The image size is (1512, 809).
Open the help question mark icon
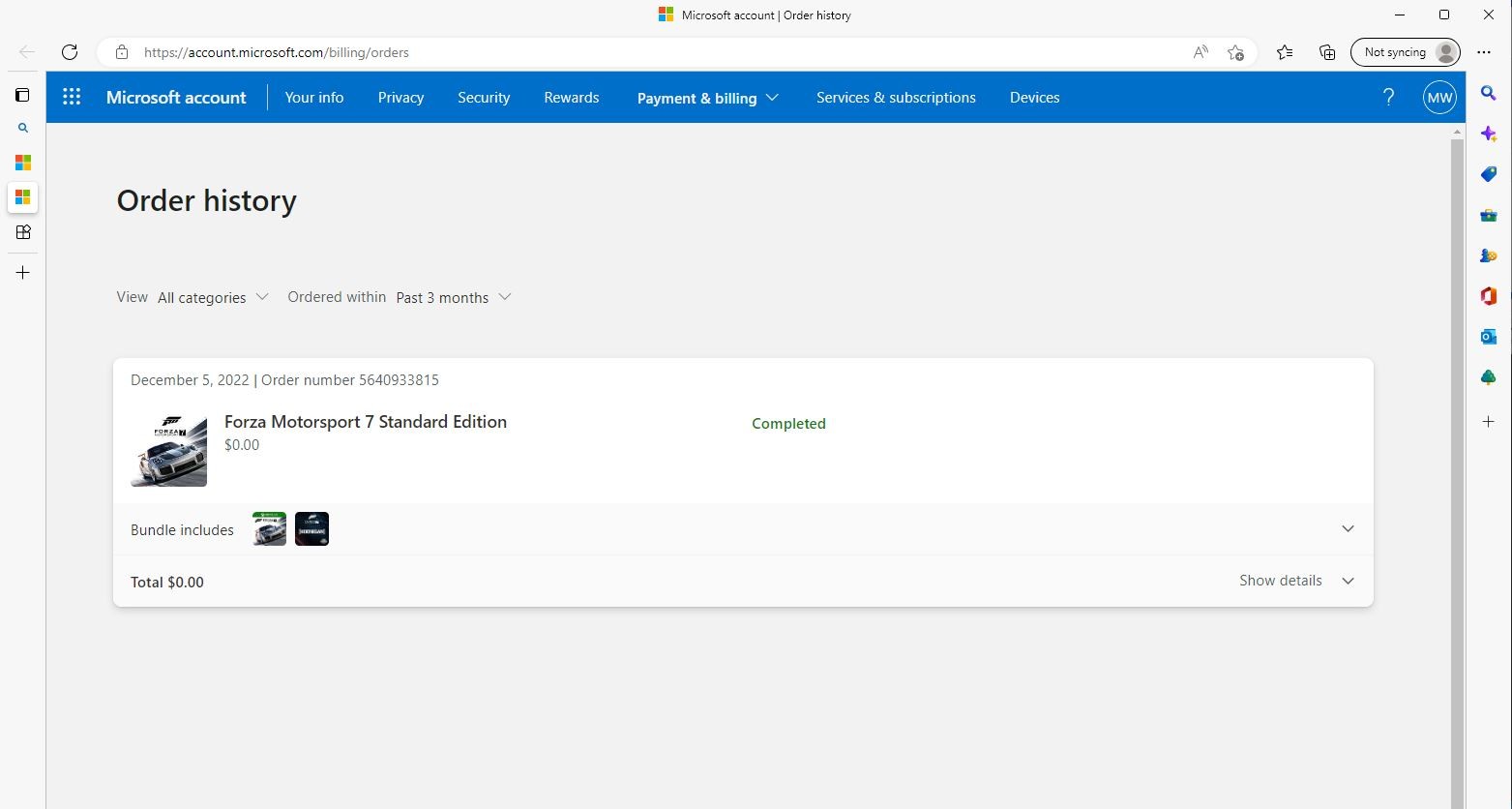(1388, 97)
